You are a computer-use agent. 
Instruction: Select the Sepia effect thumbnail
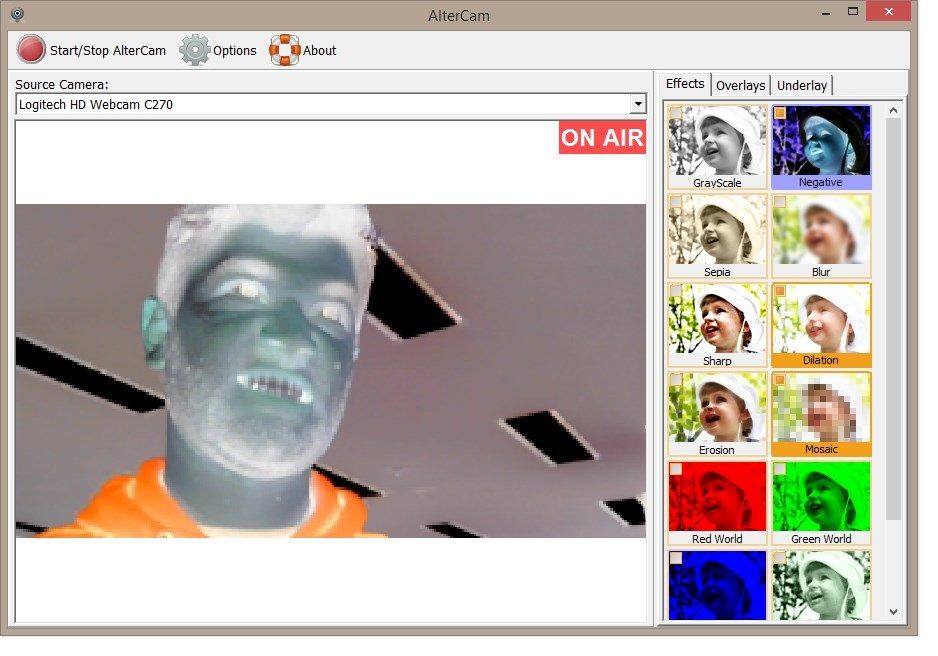pyautogui.click(x=717, y=236)
